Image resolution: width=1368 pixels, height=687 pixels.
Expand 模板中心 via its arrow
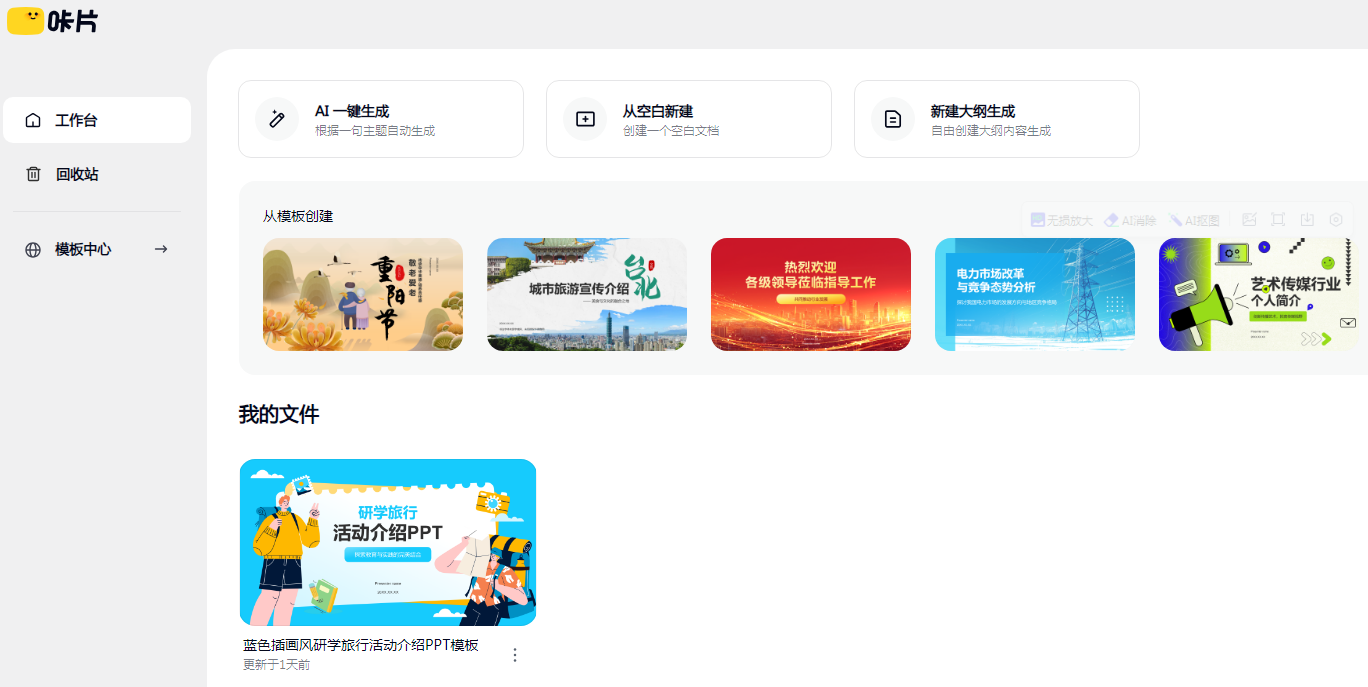[161, 249]
